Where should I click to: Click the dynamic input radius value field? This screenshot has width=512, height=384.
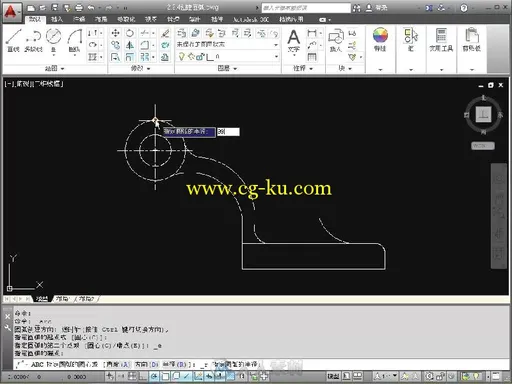click(x=228, y=132)
